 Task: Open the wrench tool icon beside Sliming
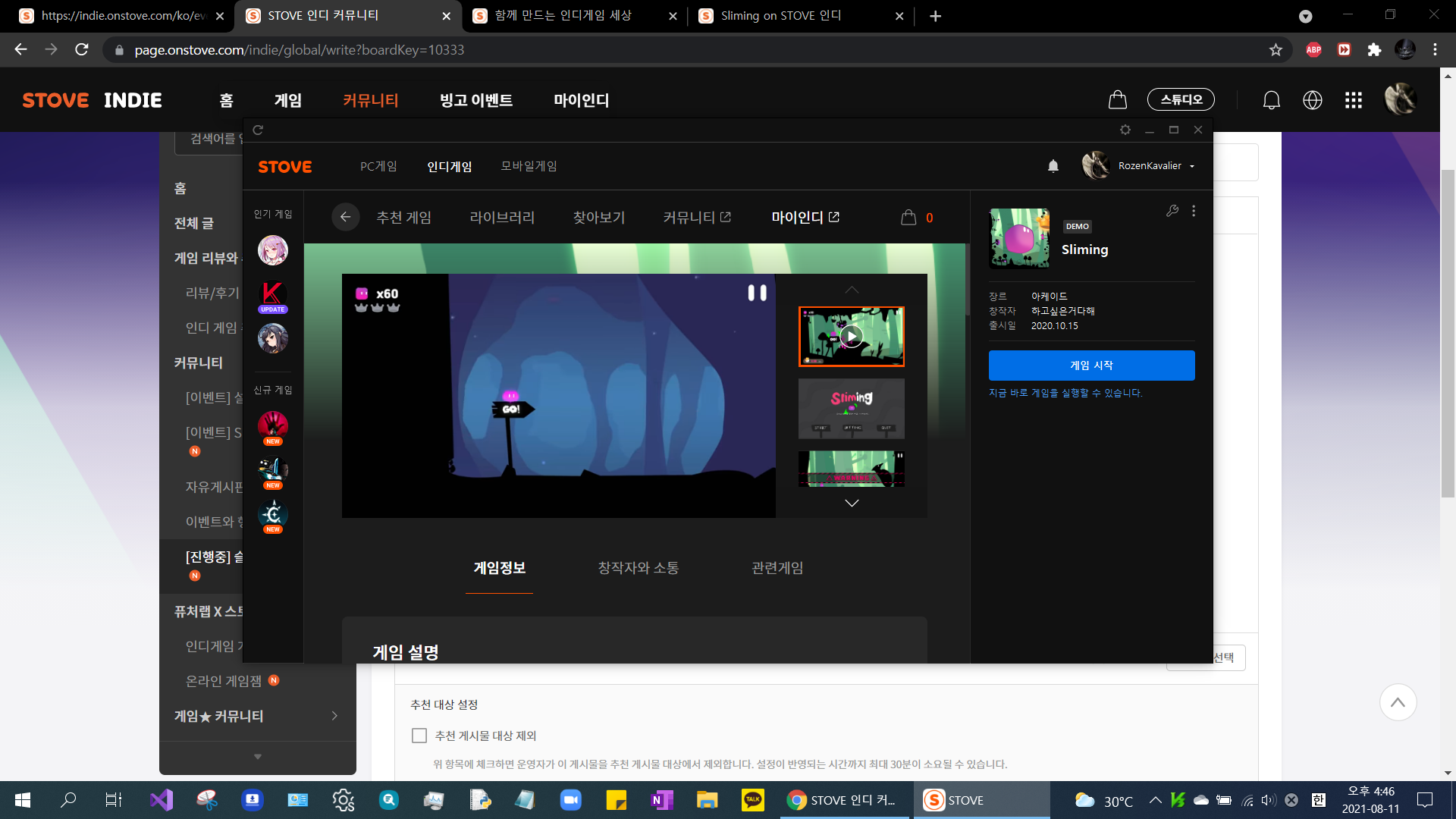1172,211
